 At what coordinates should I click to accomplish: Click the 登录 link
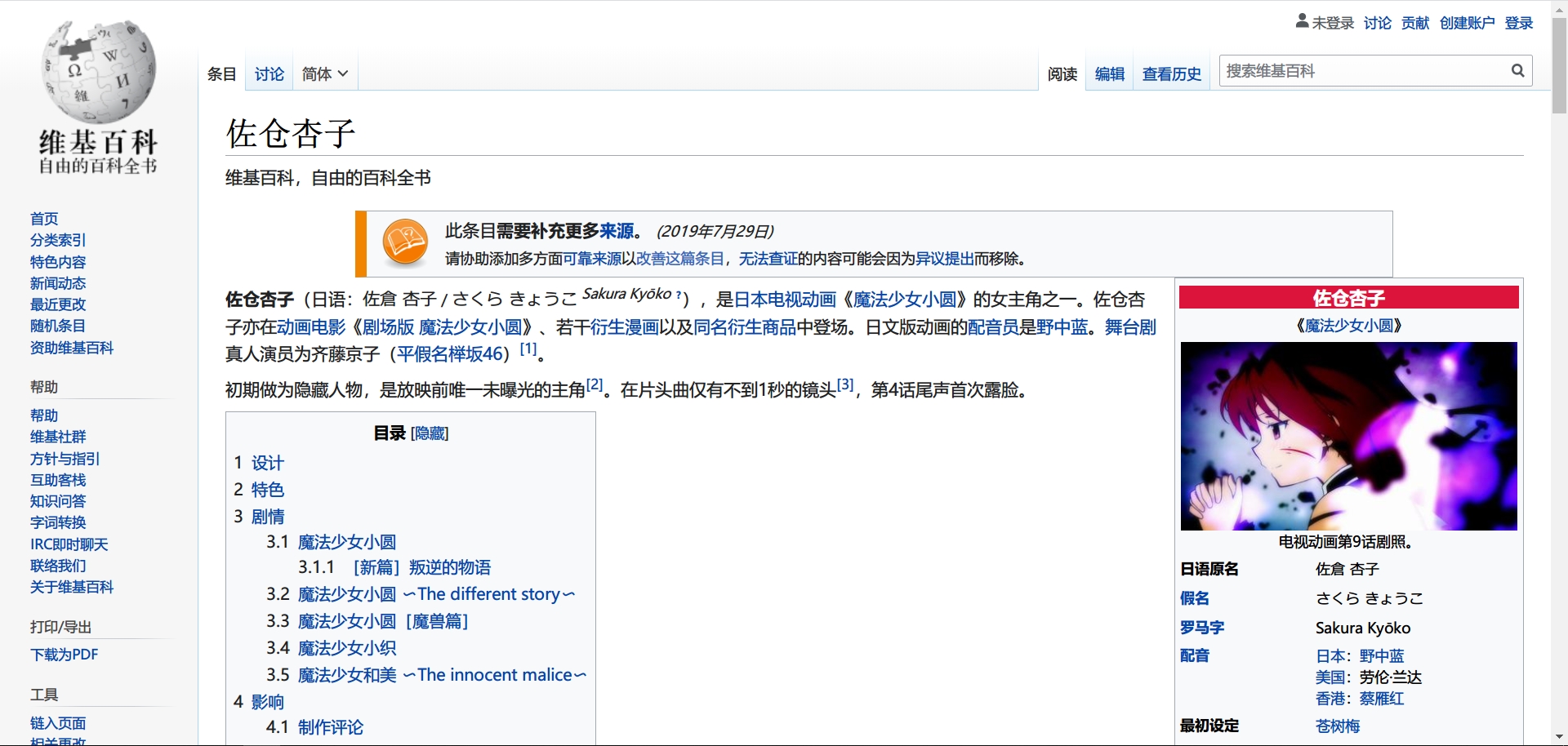(x=1518, y=23)
